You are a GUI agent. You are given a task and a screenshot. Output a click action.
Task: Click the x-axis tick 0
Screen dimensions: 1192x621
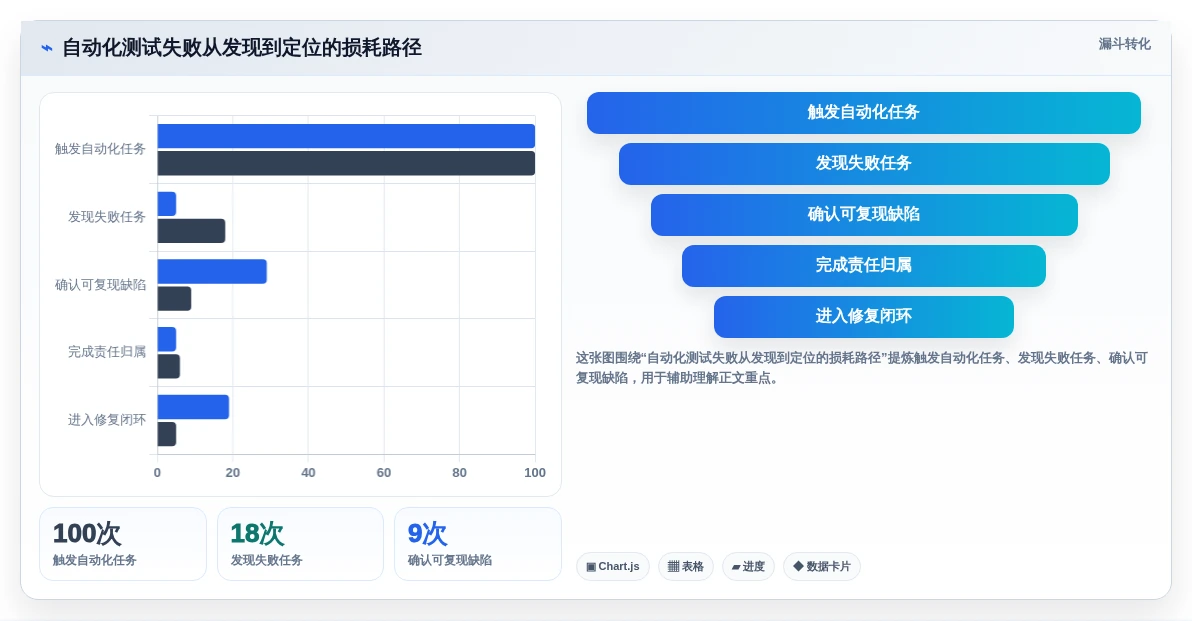[157, 473]
